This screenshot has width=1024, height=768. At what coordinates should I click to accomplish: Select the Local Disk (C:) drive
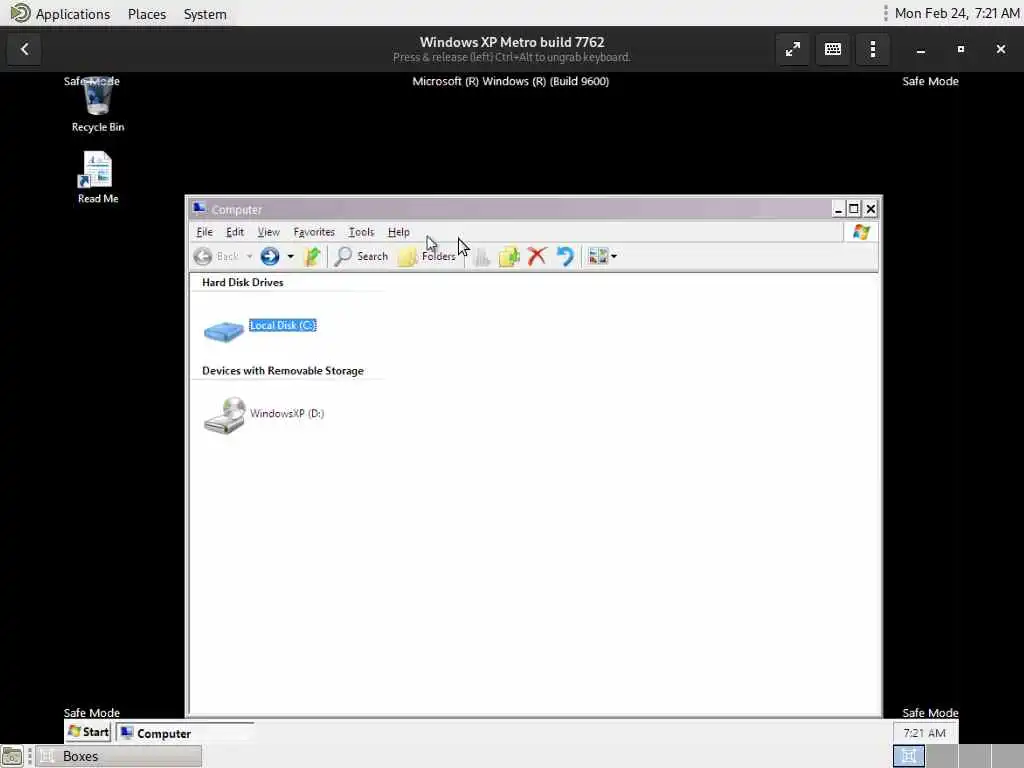click(261, 330)
